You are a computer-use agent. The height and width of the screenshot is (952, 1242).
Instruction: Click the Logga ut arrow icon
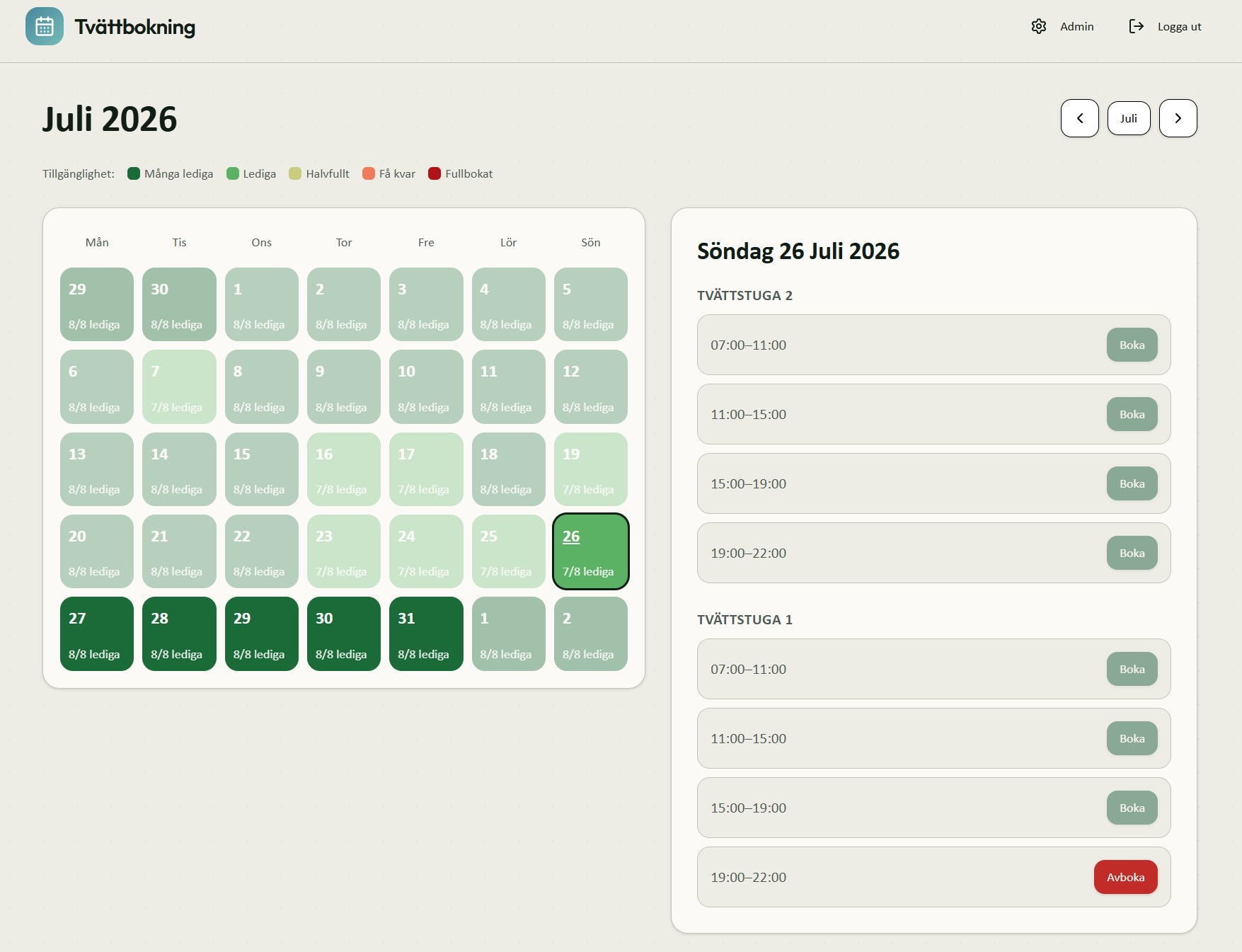click(x=1136, y=26)
